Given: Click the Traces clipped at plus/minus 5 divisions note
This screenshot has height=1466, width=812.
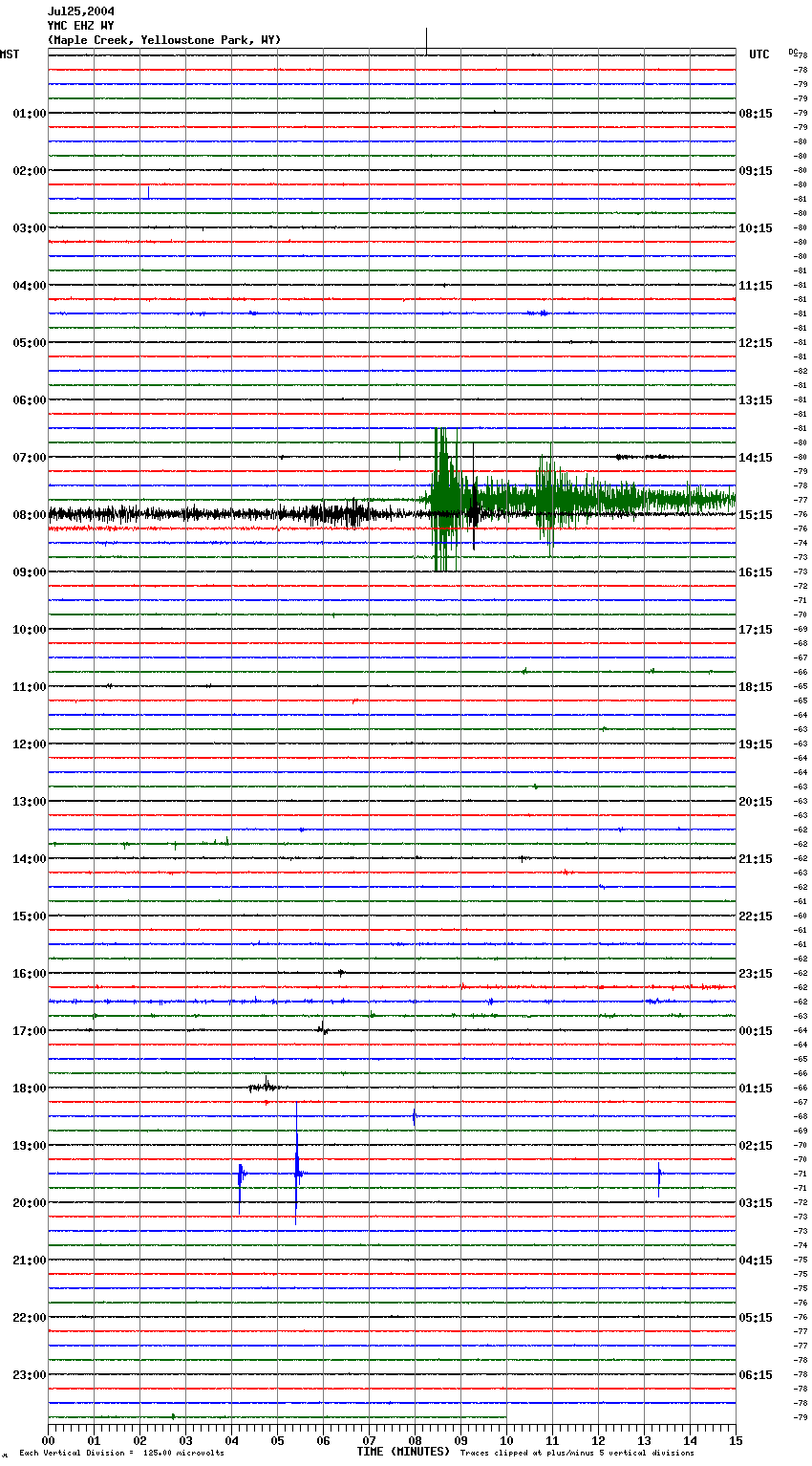Looking at the screenshot, I should click(577, 1453).
